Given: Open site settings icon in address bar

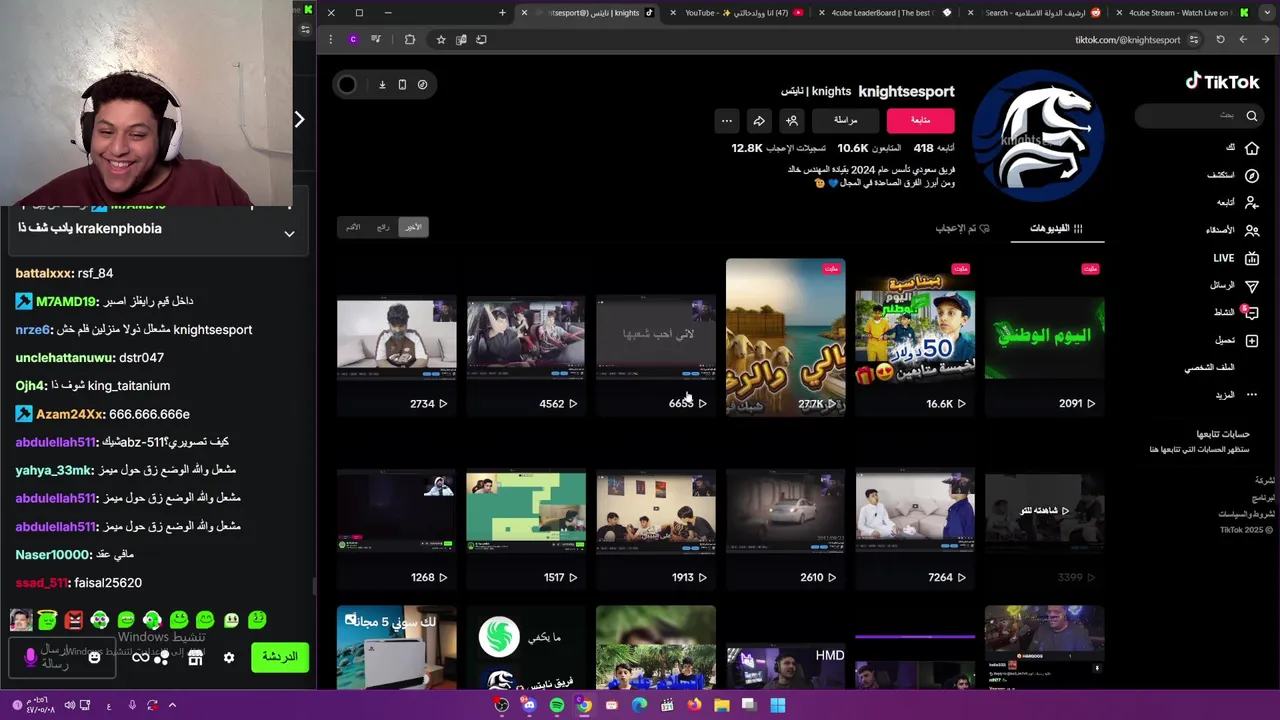Looking at the screenshot, I should (1194, 40).
